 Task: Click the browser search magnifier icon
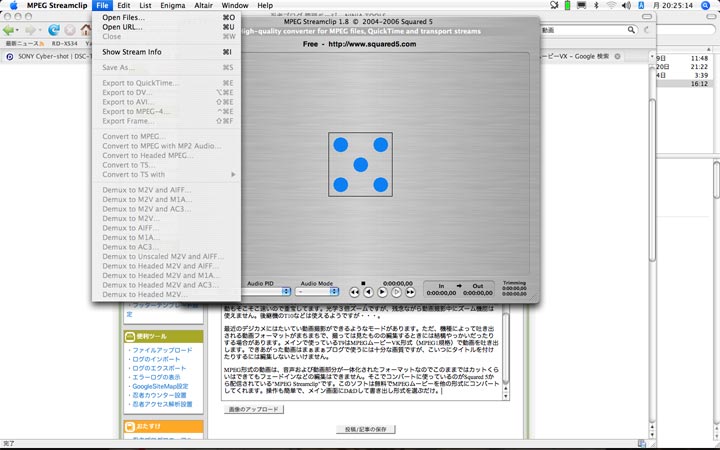point(631,30)
